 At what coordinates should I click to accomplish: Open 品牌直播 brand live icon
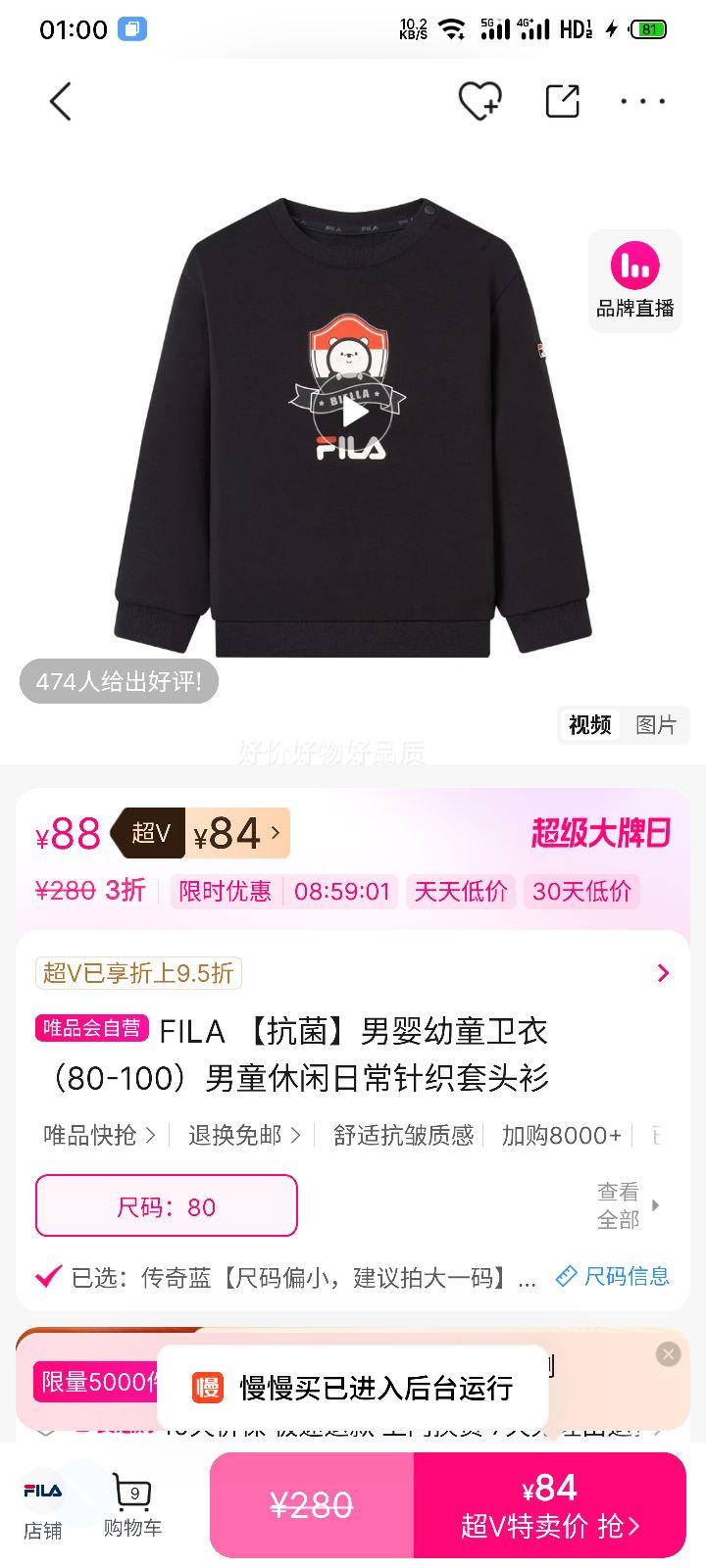click(635, 281)
